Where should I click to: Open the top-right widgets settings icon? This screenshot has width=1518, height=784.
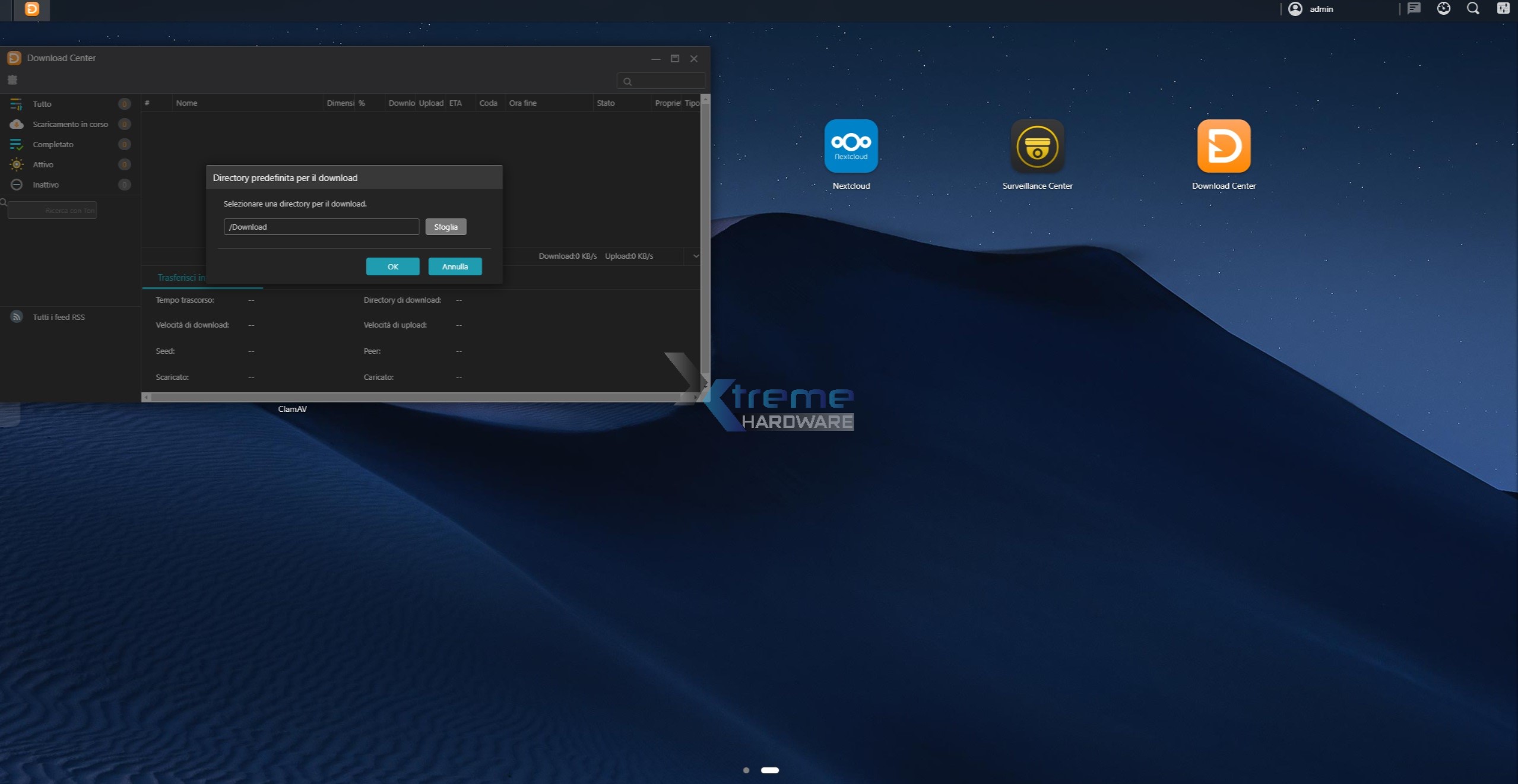pyautogui.click(x=1503, y=9)
